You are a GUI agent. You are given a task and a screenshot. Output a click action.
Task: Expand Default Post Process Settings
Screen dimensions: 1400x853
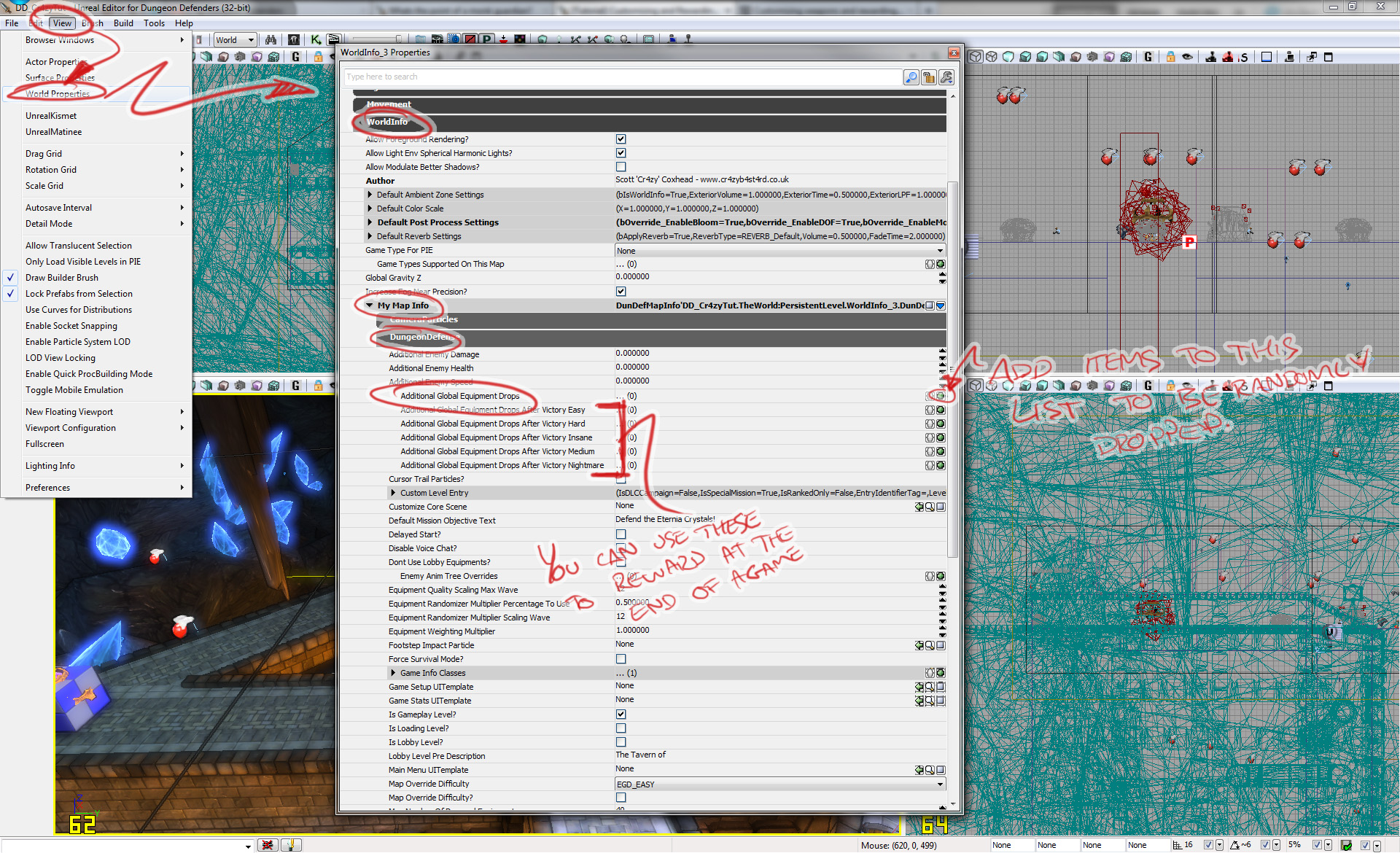click(x=370, y=222)
